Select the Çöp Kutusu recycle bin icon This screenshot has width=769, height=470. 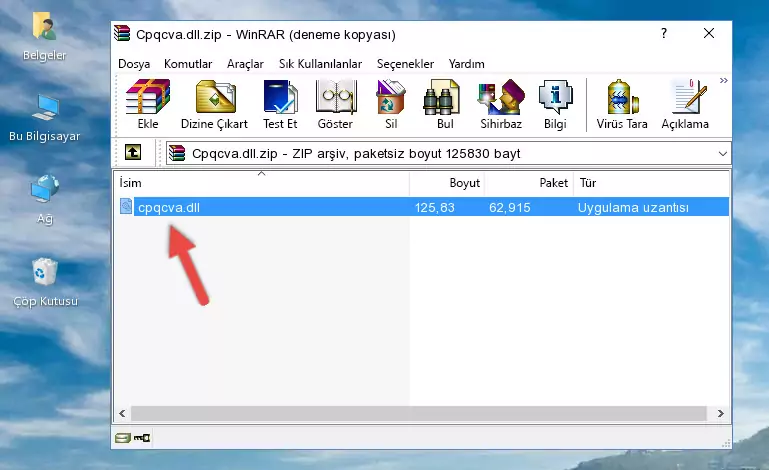click(45, 283)
